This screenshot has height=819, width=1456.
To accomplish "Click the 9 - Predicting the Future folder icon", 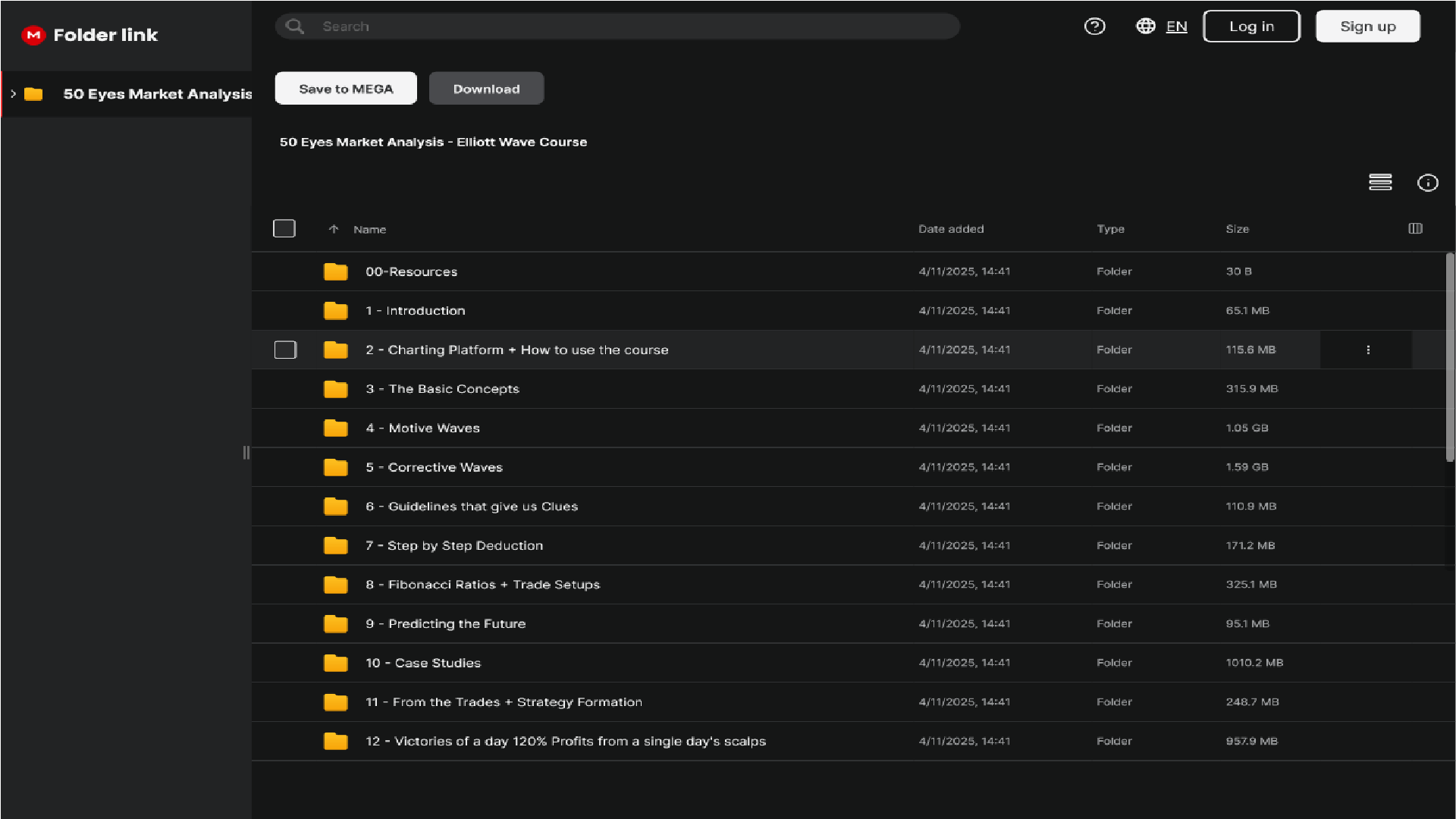I will tap(335, 624).
